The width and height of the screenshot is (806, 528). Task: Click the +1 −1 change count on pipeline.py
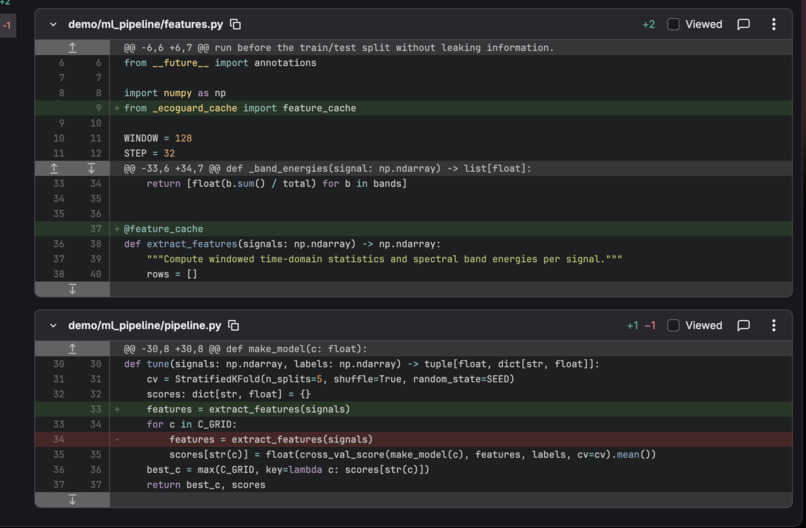point(641,325)
